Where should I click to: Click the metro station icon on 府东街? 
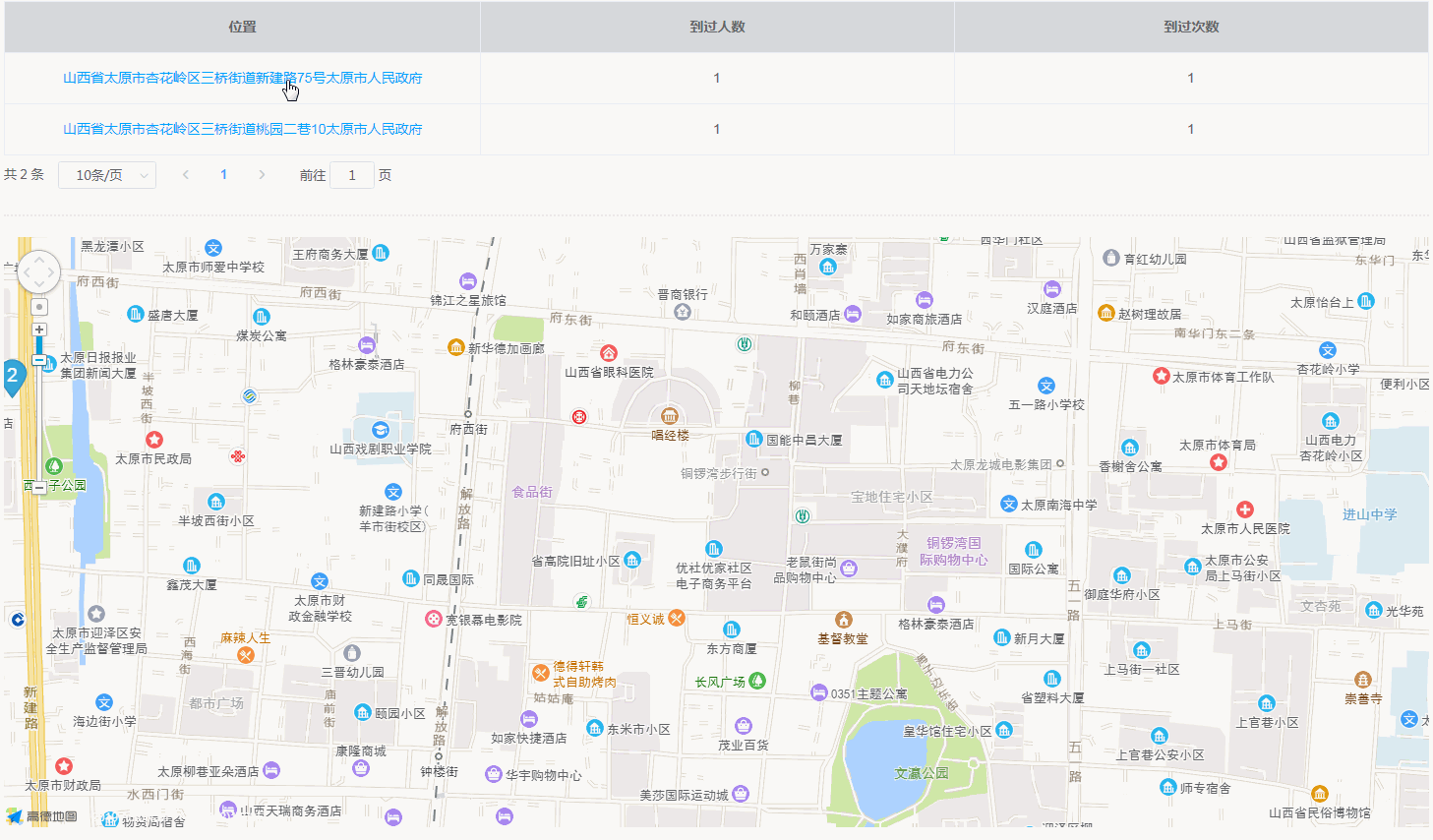pyautogui.click(x=745, y=344)
